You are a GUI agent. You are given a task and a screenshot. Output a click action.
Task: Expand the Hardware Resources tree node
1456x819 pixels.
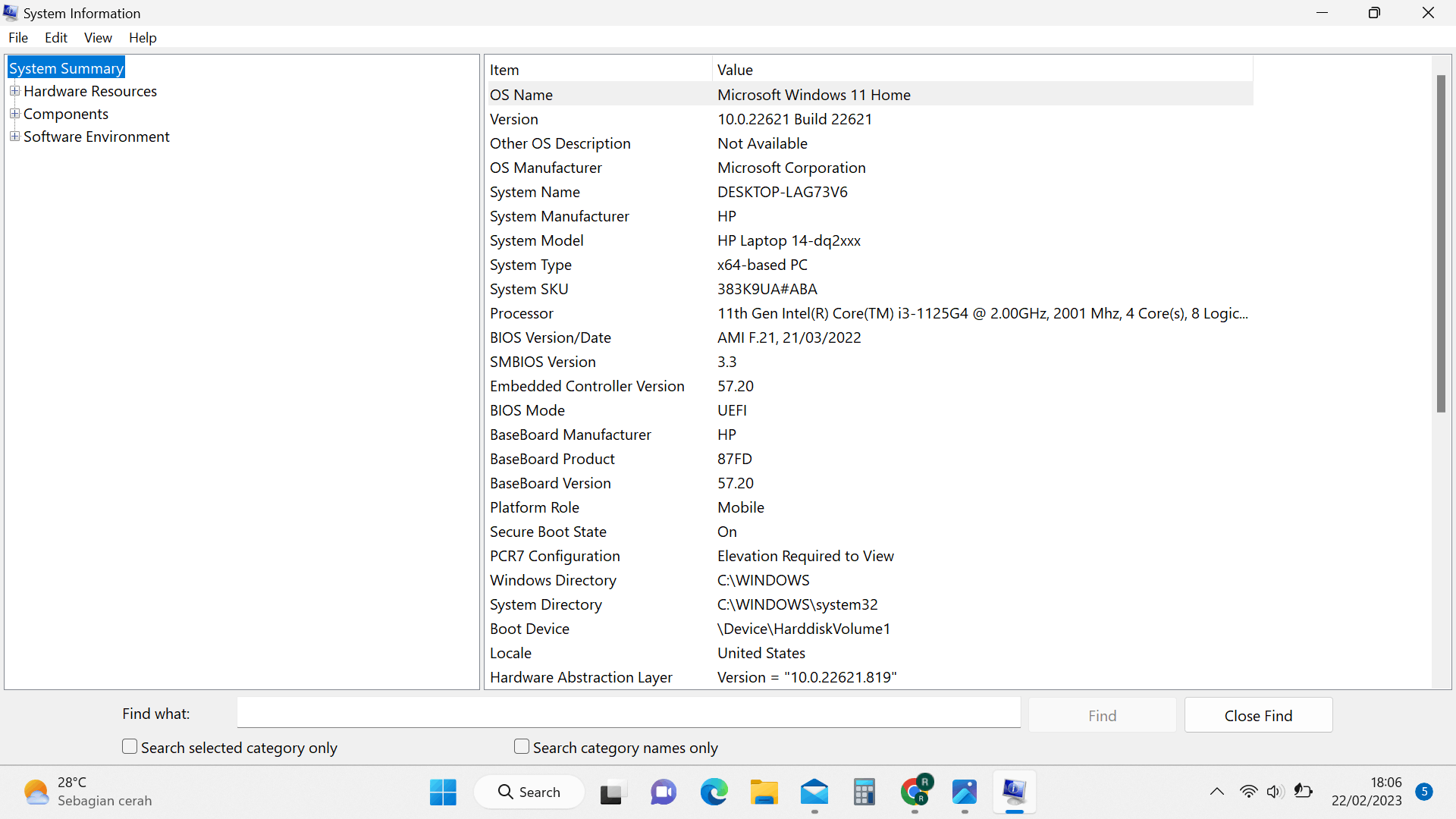[14, 91]
